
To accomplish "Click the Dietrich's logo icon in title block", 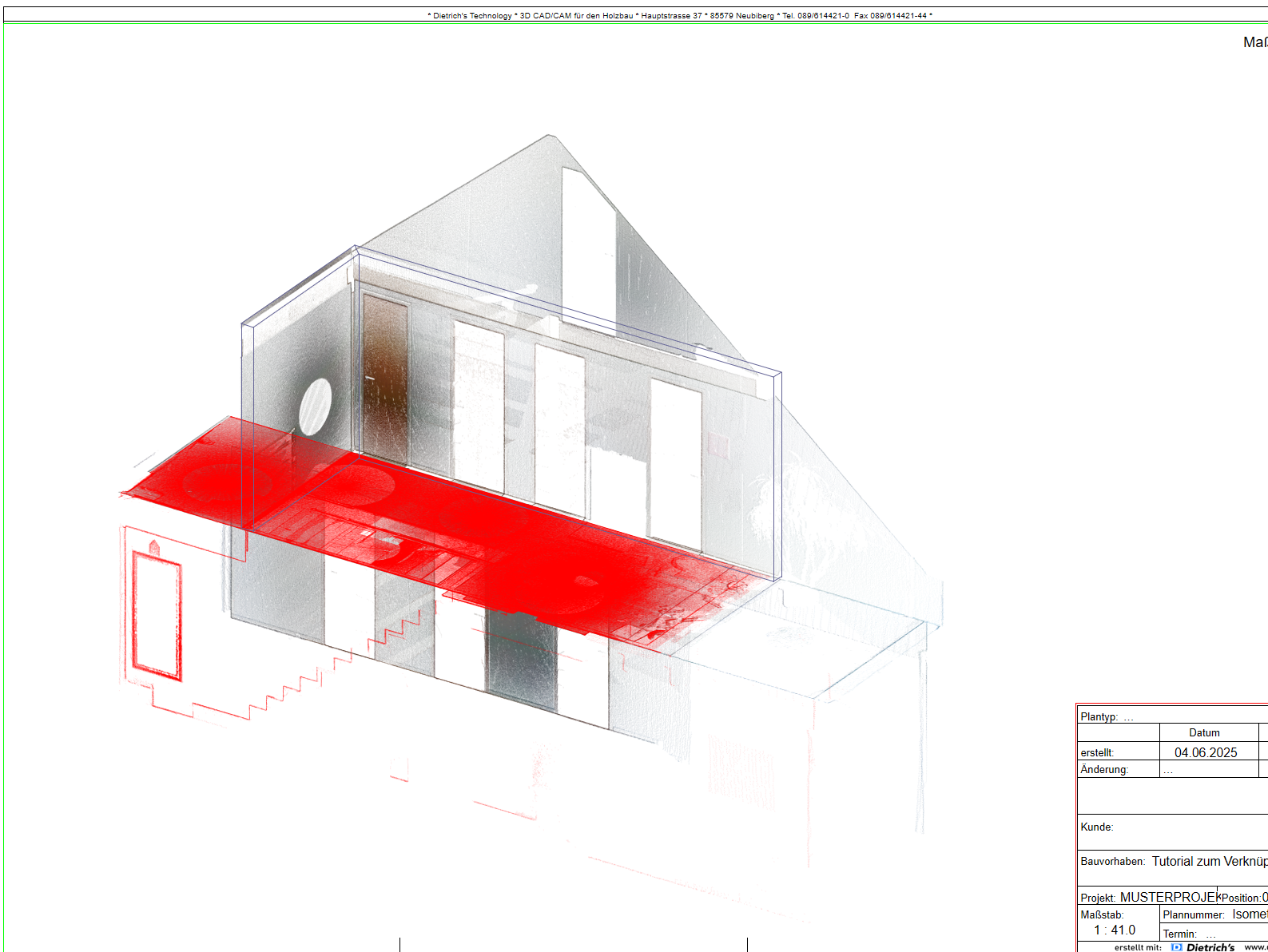I will (1176, 947).
